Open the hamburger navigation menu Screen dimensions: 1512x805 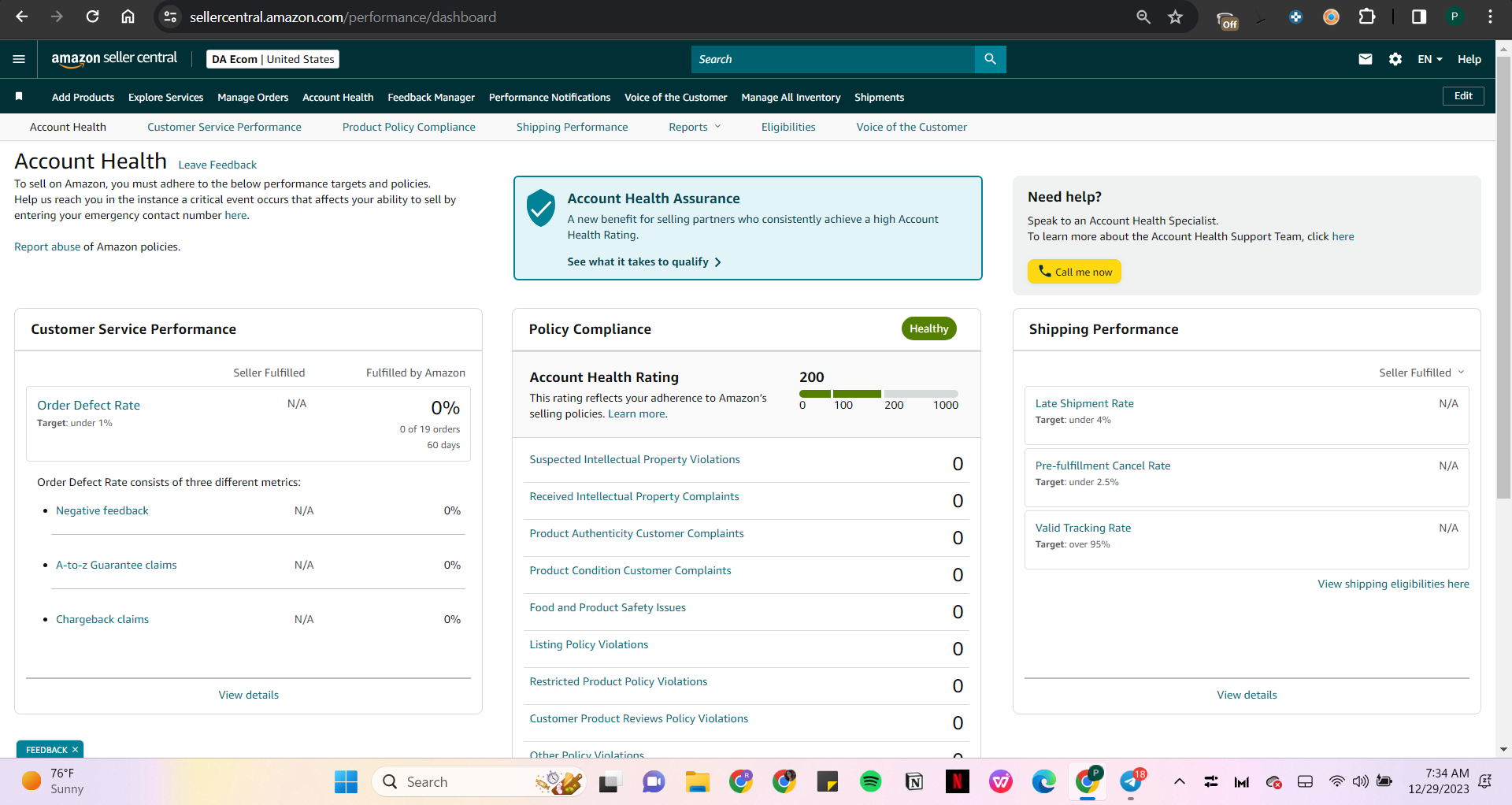[19, 59]
